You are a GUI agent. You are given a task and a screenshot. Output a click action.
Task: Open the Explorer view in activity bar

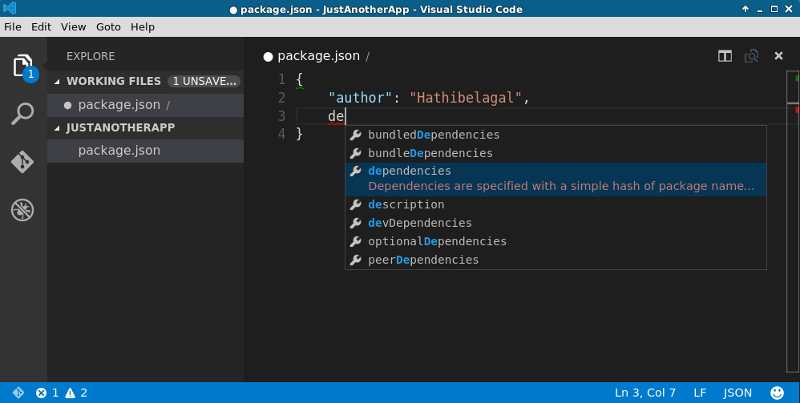[22, 66]
